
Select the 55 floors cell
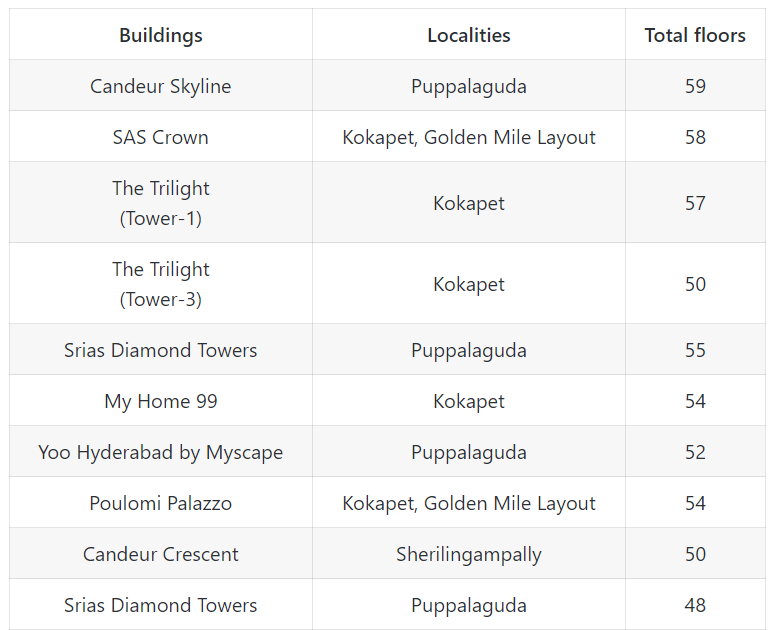click(695, 350)
